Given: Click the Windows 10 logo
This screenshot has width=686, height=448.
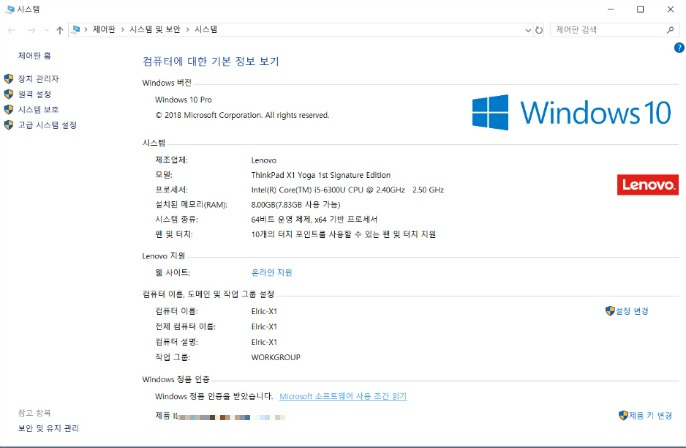Looking at the screenshot, I should tap(571, 112).
